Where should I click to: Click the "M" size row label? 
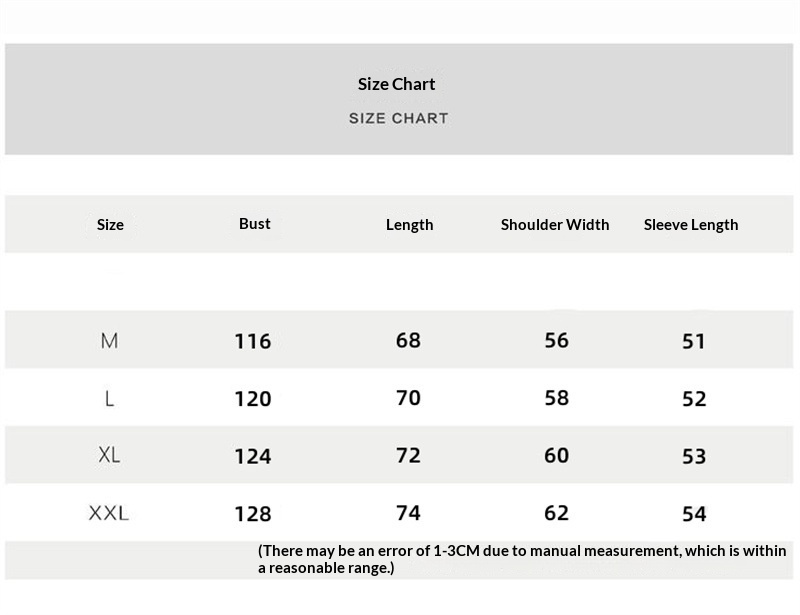click(109, 341)
